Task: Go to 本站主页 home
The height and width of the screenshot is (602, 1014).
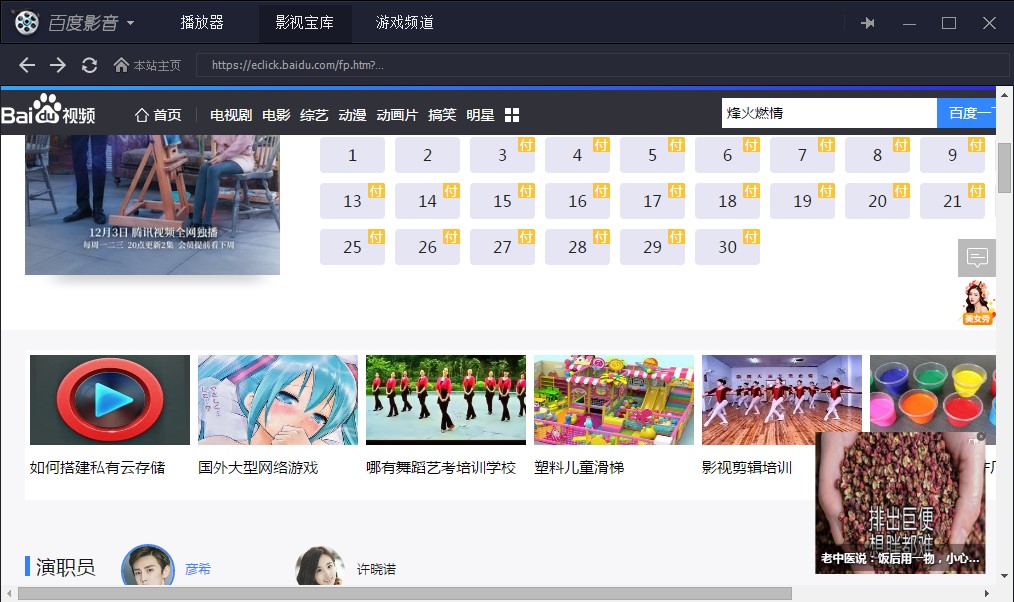Action: 147,65
